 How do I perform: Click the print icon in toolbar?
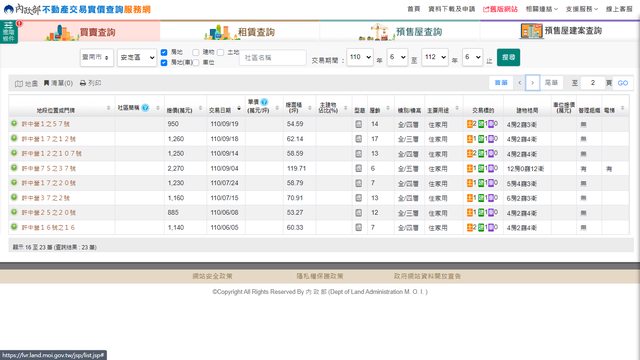click(83, 83)
